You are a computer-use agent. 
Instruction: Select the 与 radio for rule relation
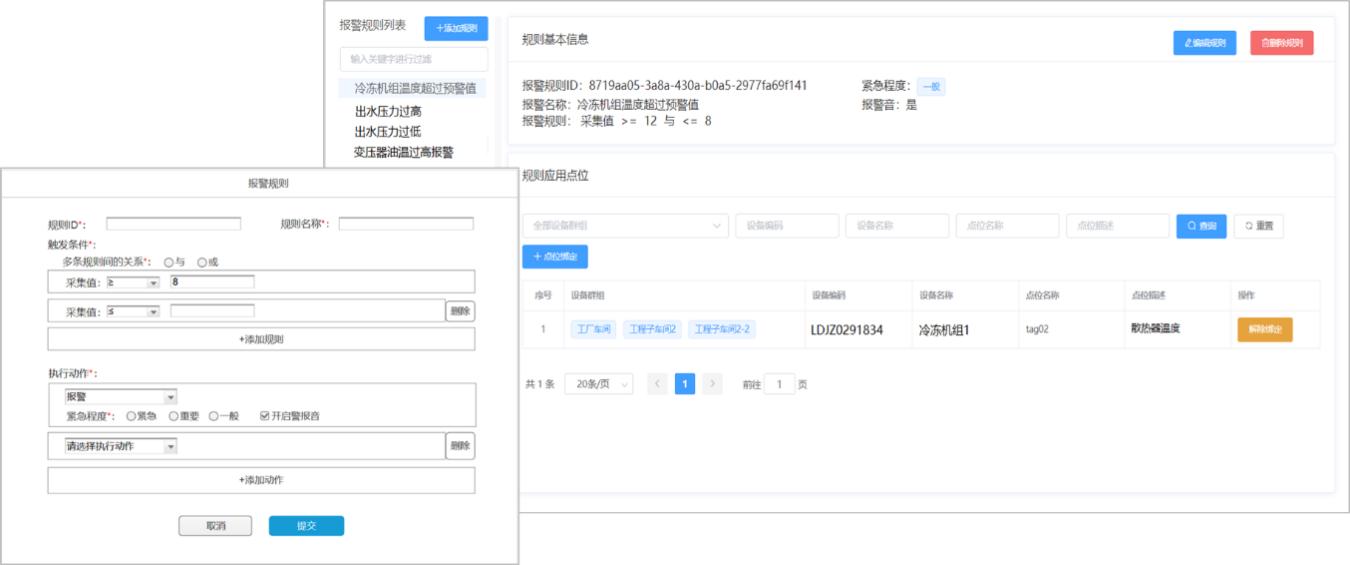169,262
